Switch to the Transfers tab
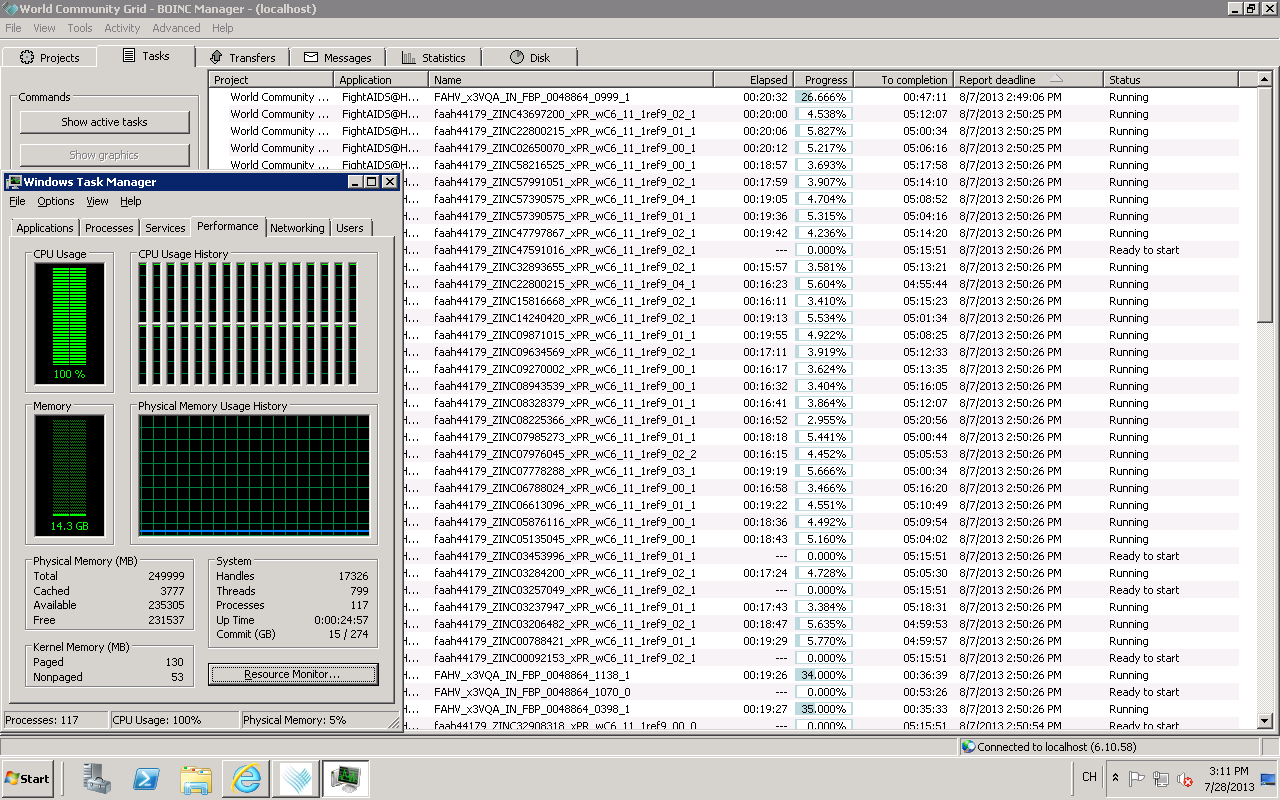The width and height of the screenshot is (1280, 800). 241,58
